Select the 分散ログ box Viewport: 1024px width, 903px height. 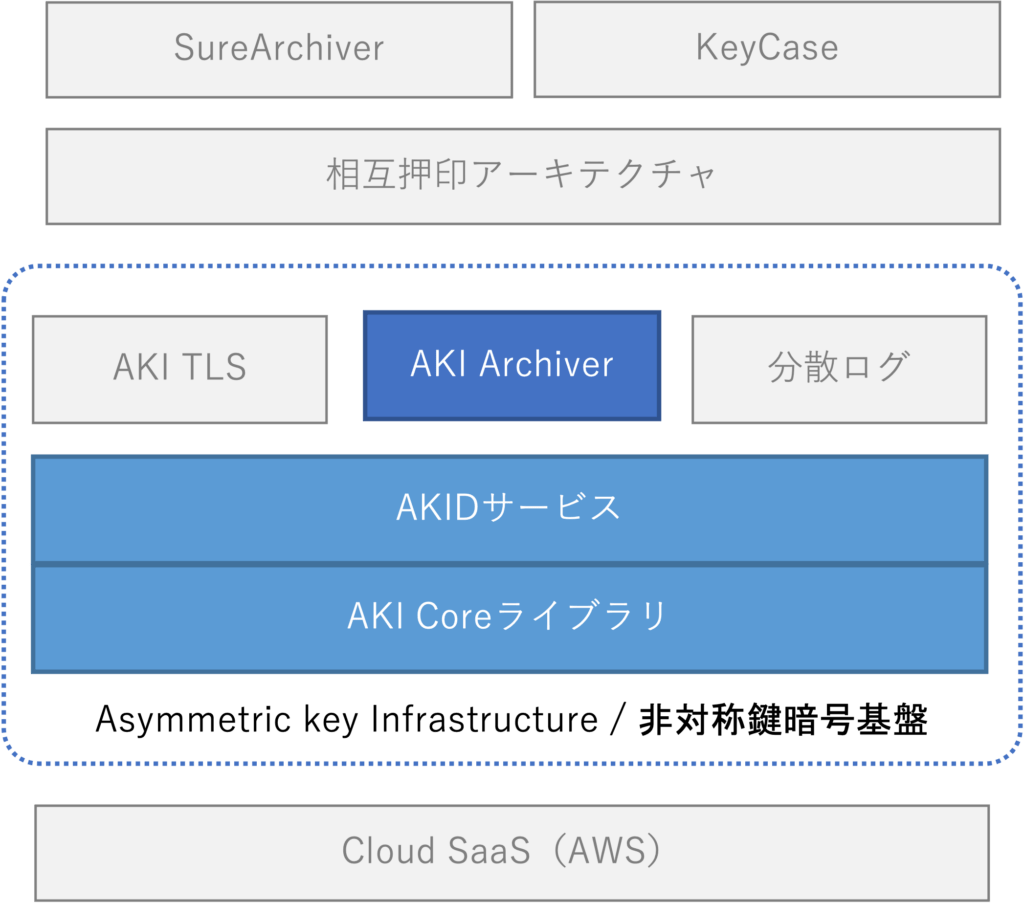coord(839,370)
